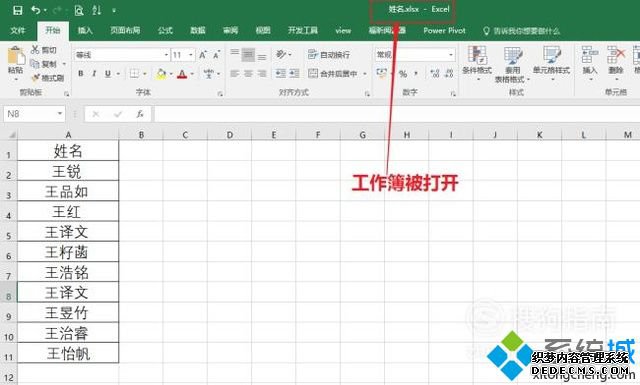Toggle Italic formatting

tap(94, 74)
